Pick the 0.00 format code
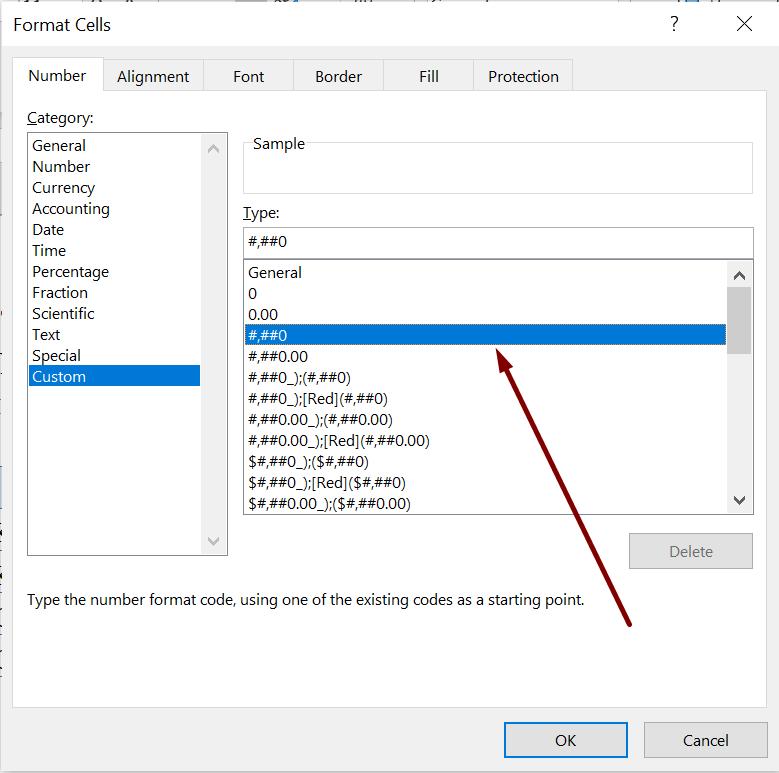This screenshot has height=773, width=779. (263, 314)
